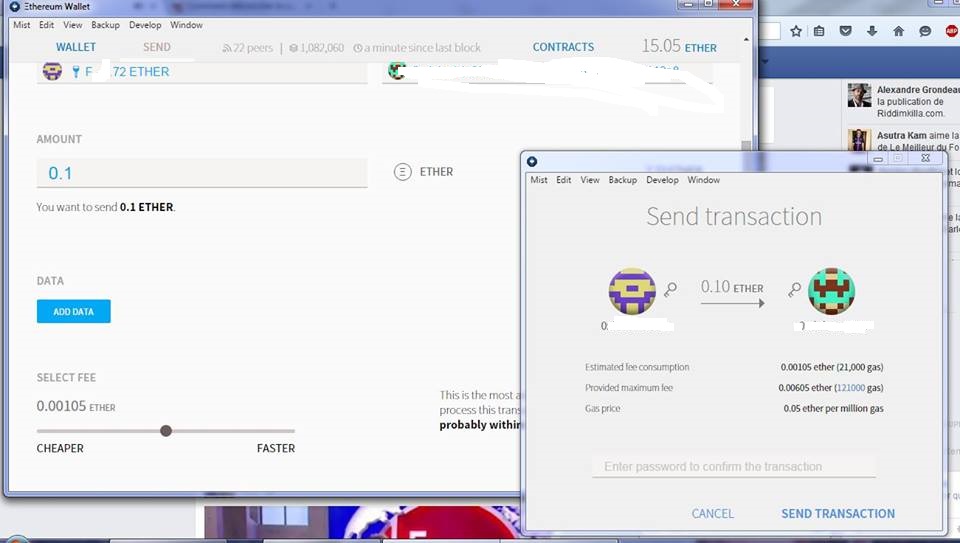Open Backup menu in Send transaction dialog

(623, 180)
